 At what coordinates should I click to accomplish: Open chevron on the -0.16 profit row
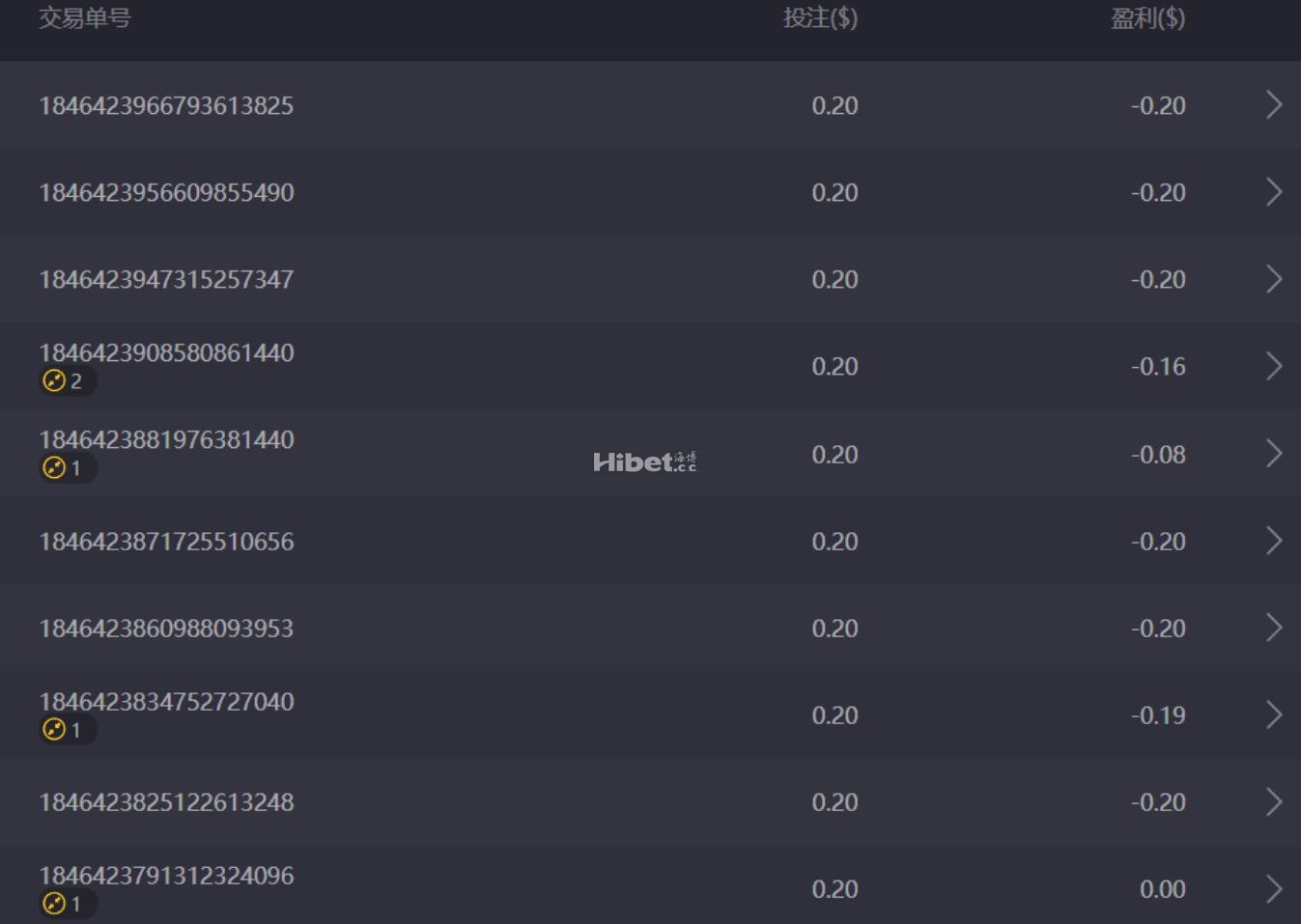click(1274, 366)
